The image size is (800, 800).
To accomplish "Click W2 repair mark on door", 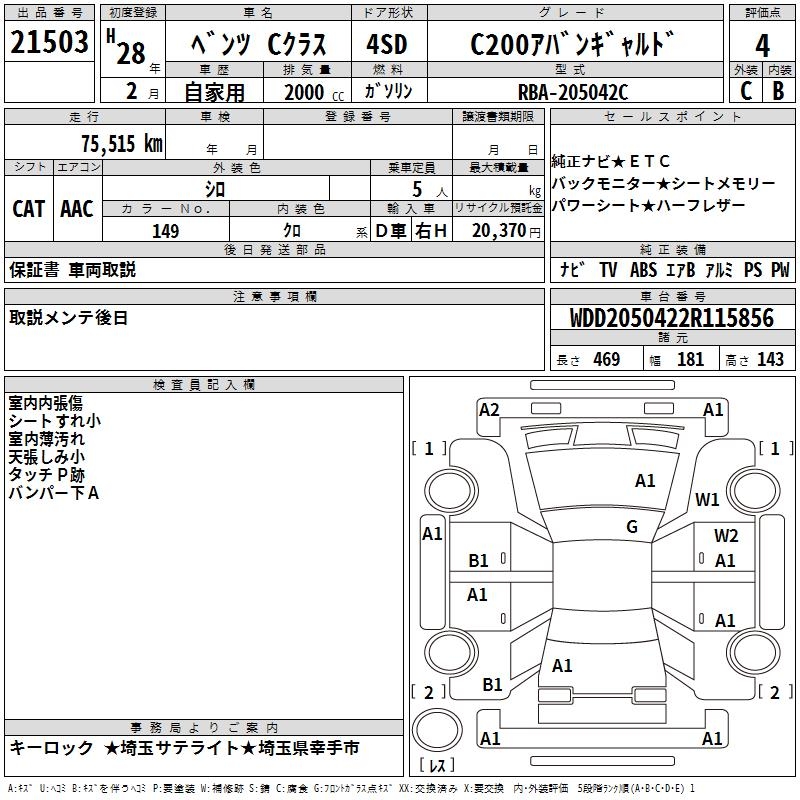I will (726, 535).
